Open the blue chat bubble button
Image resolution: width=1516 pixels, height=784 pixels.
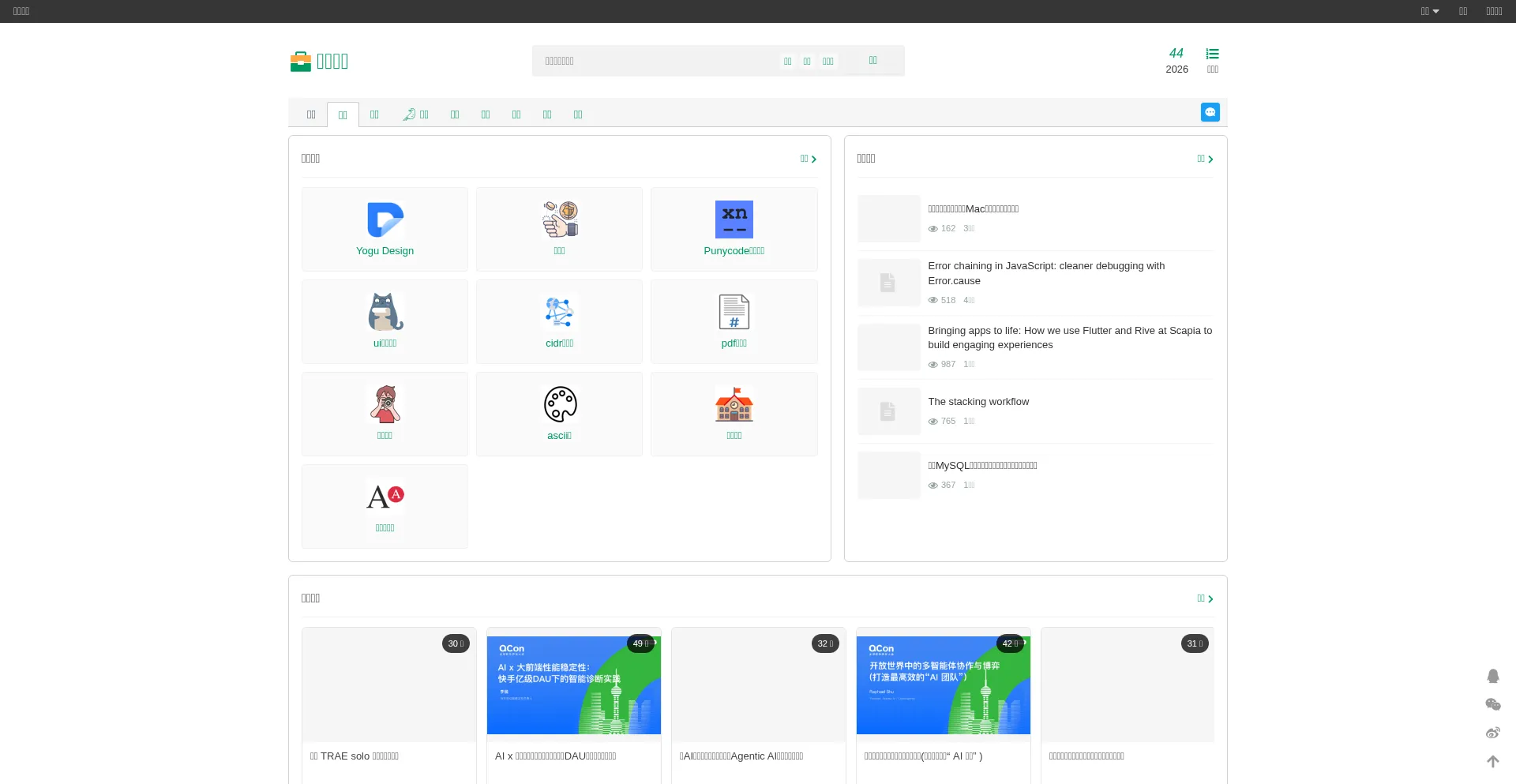(x=1210, y=112)
